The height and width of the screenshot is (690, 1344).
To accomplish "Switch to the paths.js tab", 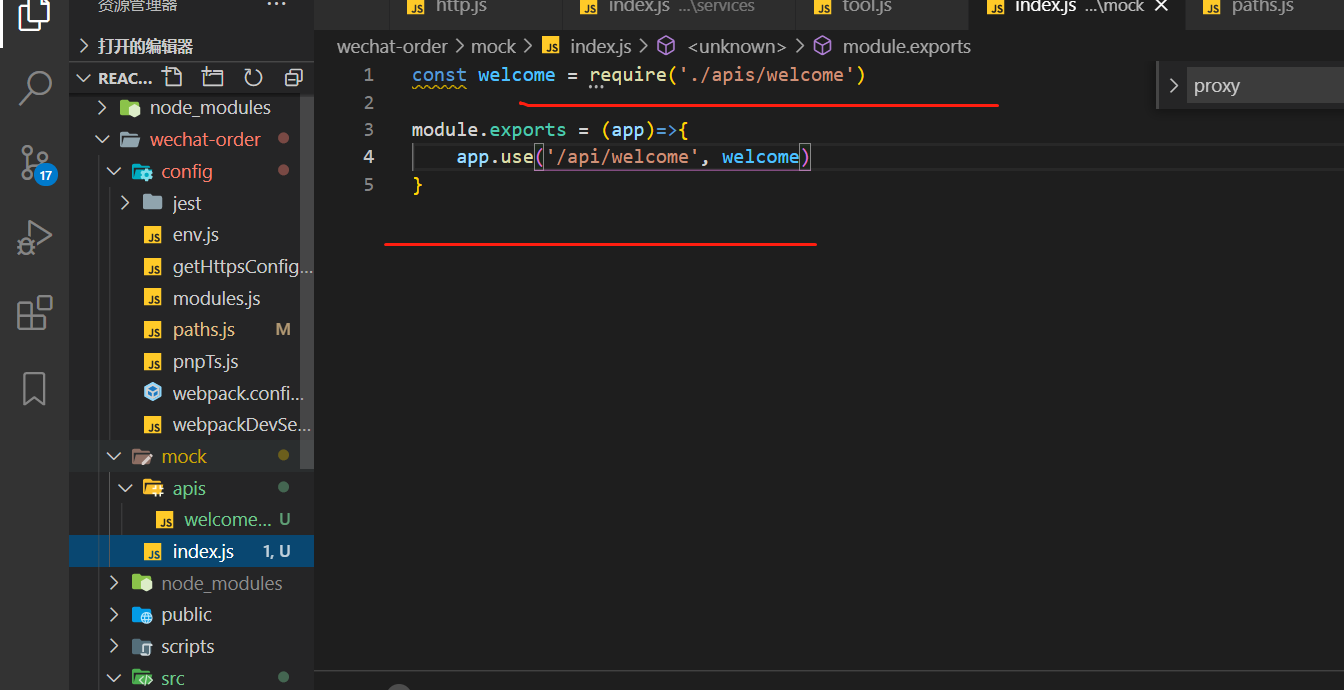I will tap(1263, 6).
